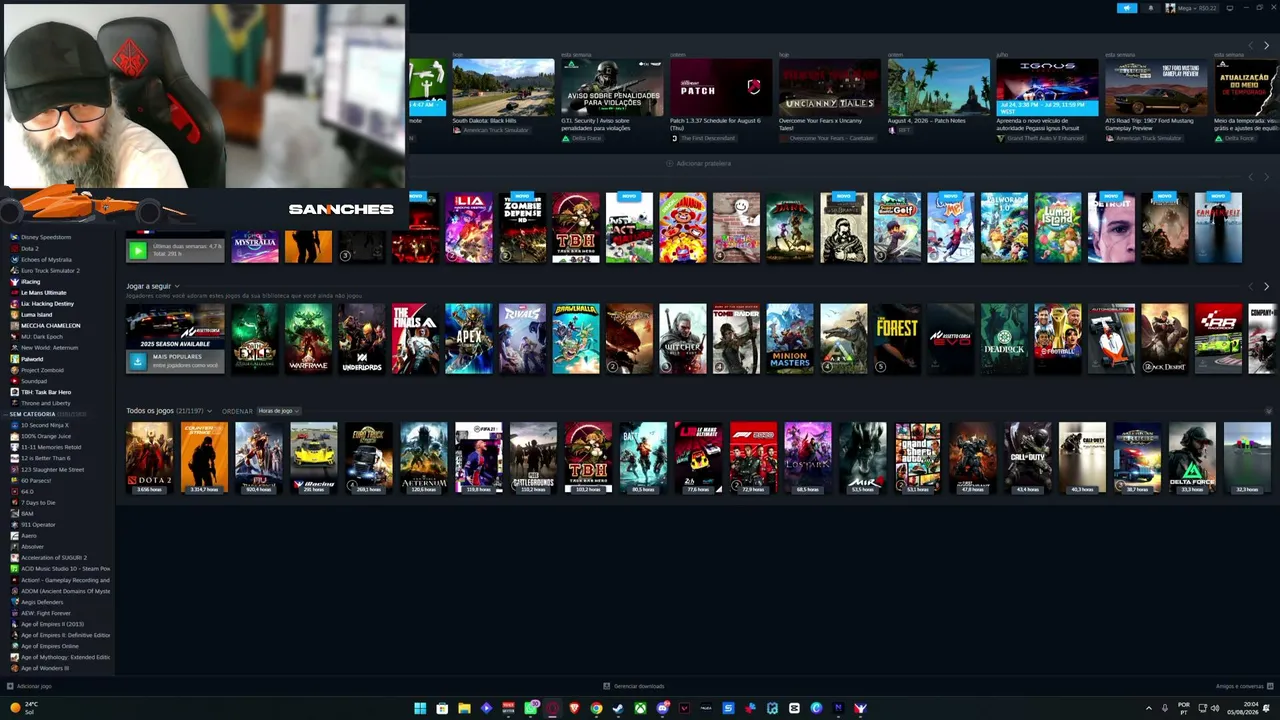Open Google Chrome from the taskbar
This screenshot has height=720, width=1280.
[x=596, y=708]
